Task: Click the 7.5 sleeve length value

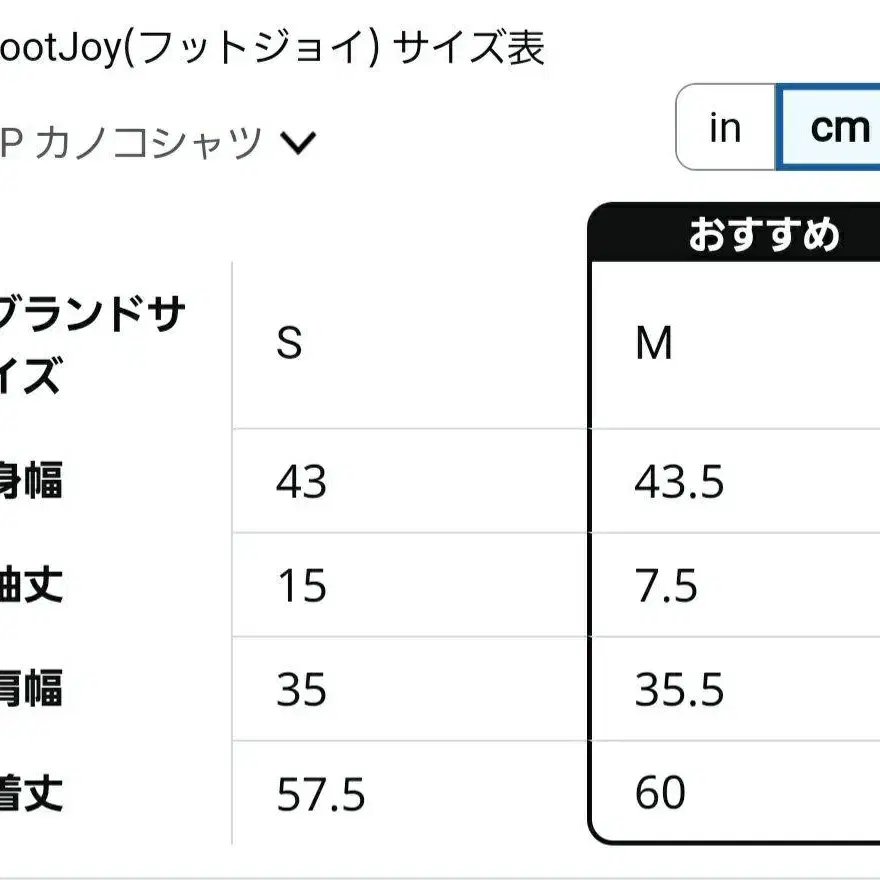Action: (666, 585)
